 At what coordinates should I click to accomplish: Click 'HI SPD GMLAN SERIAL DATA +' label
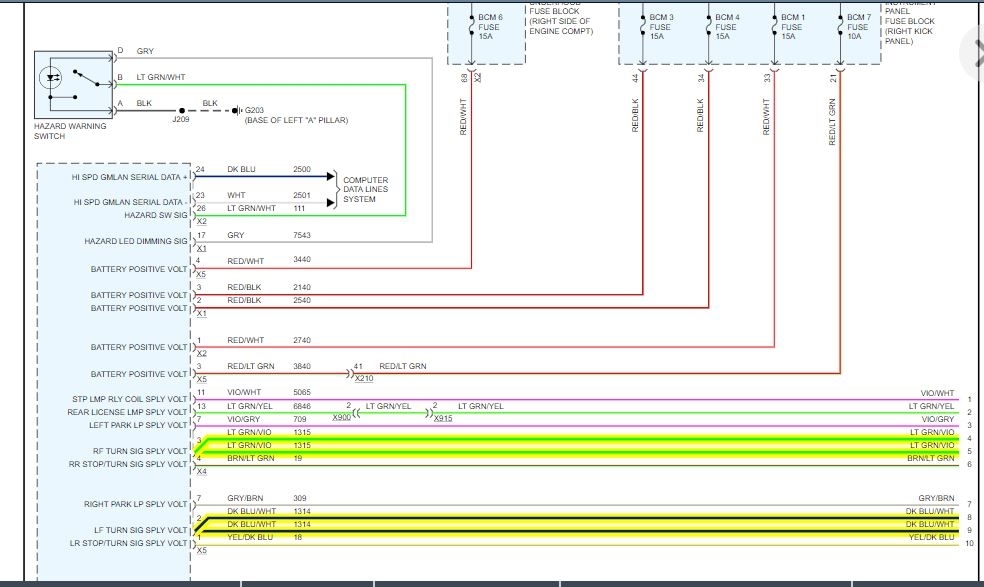[x=129, y=177]
